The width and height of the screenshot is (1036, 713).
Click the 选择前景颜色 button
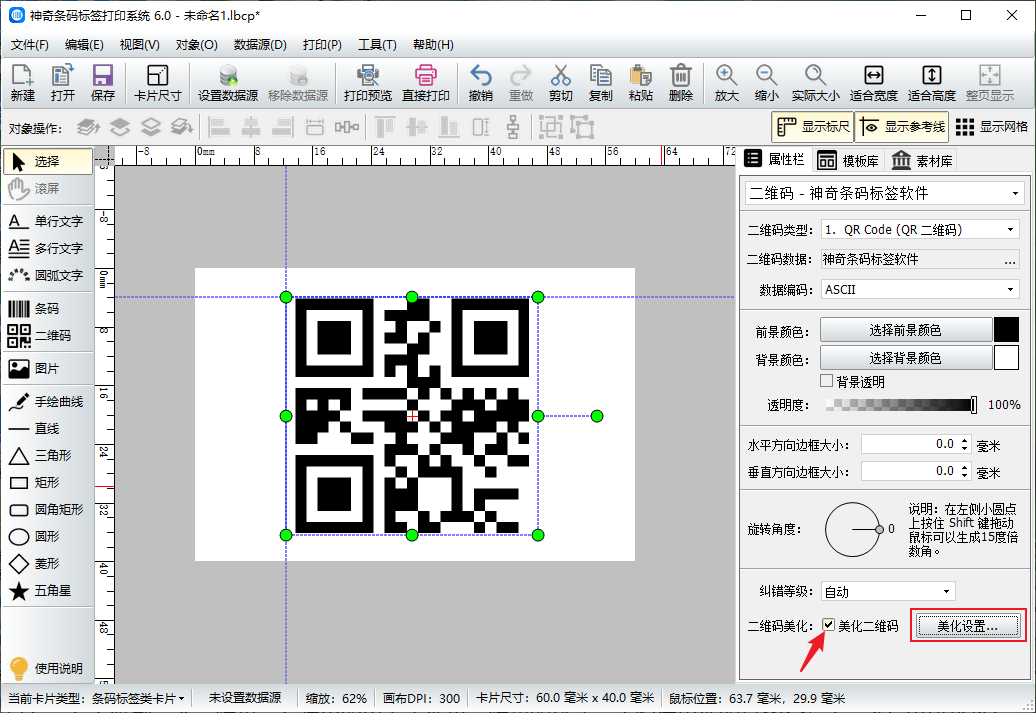coord(905,330)
